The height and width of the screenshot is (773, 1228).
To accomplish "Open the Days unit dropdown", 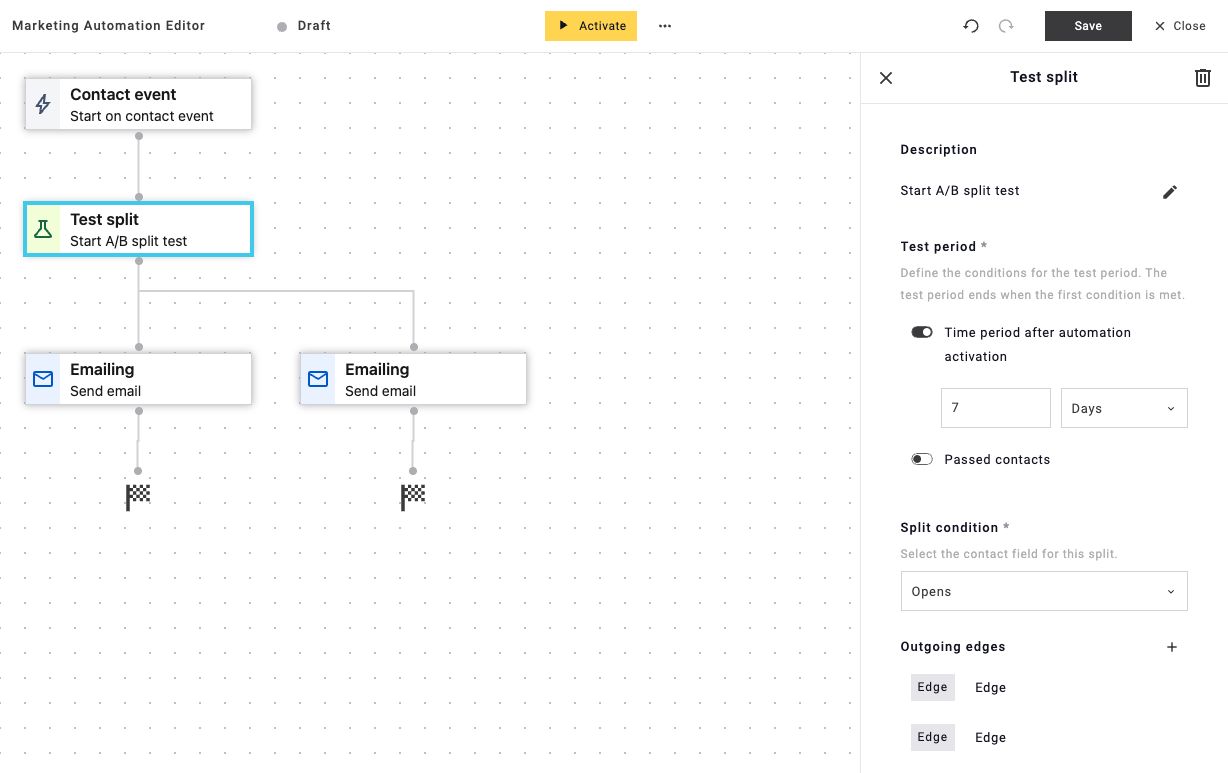I will point(1124,408).
